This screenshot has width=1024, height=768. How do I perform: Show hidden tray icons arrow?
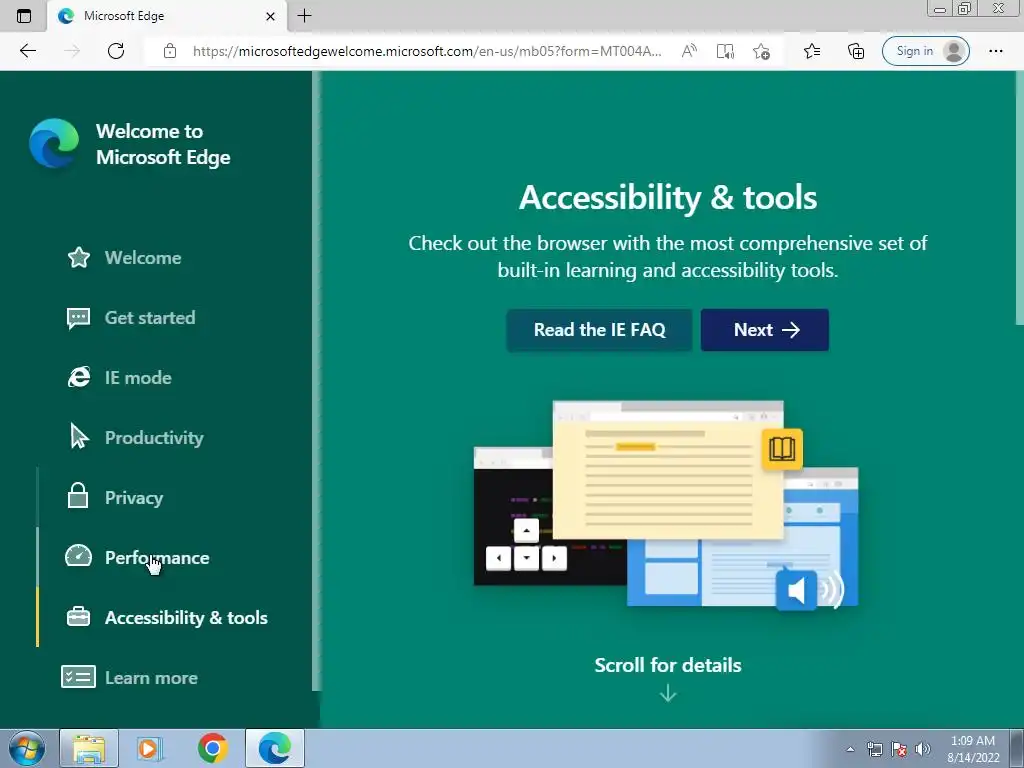click(850, 749)
